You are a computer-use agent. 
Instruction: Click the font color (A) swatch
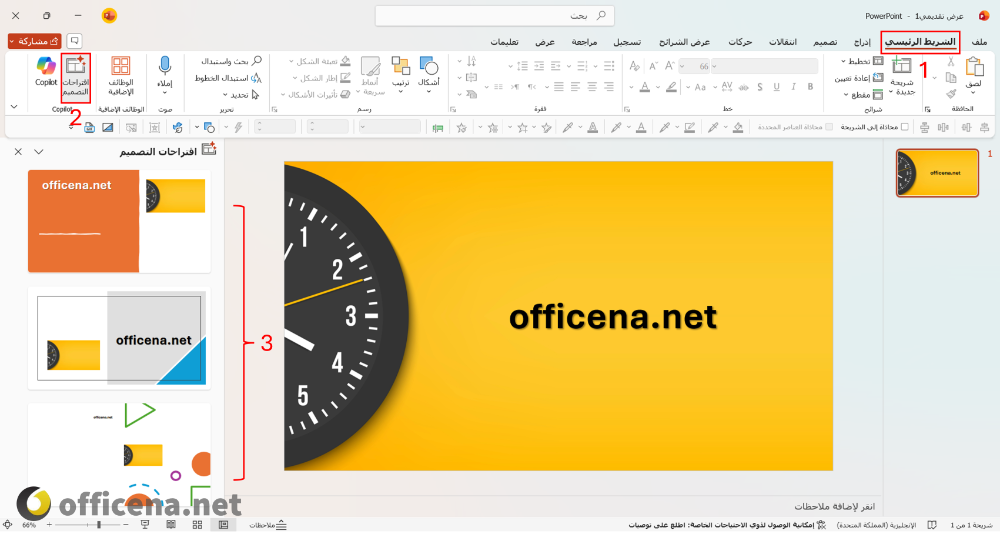coord(645,87)
